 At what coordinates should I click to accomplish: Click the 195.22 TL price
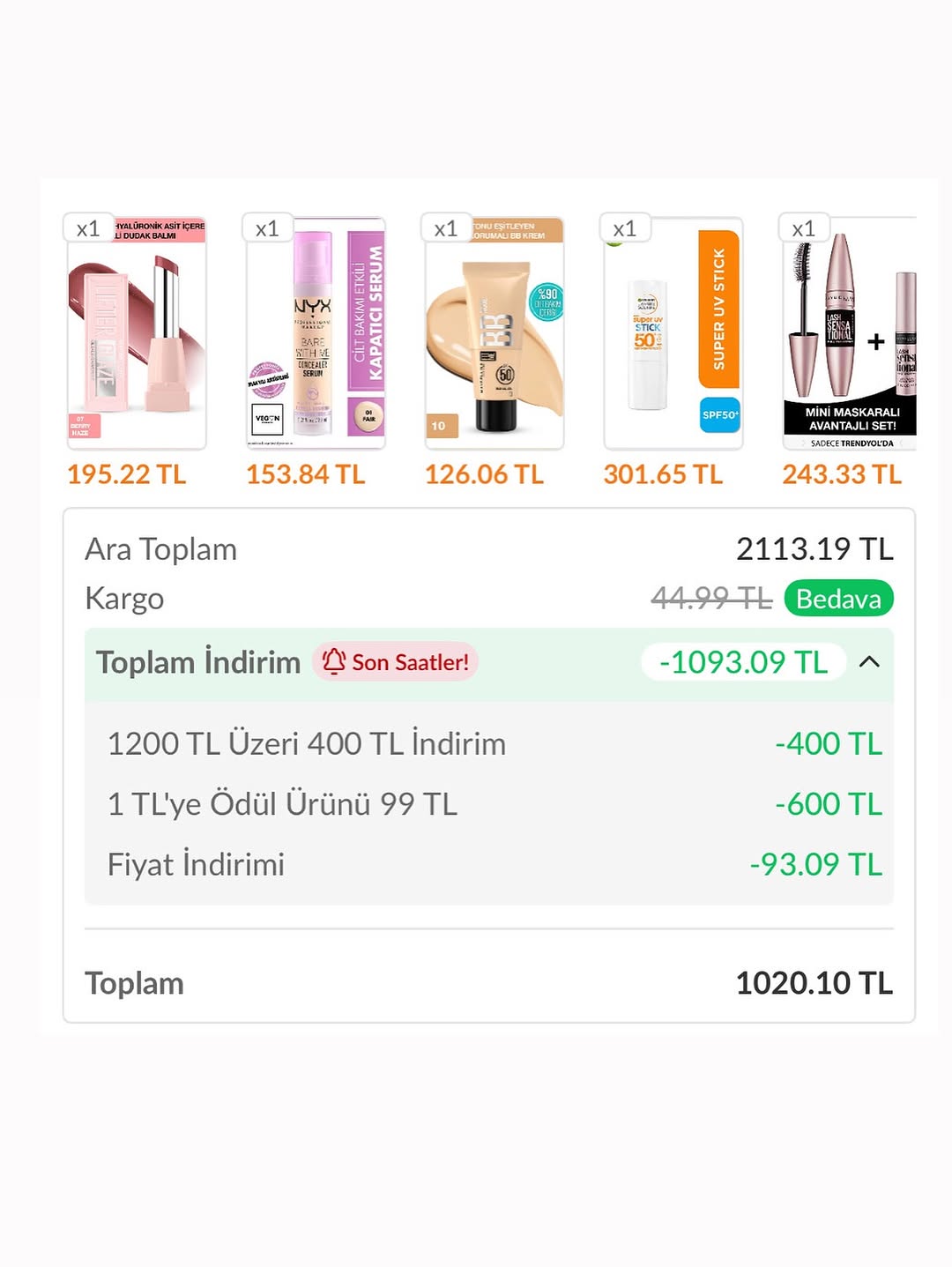coord(127,474)
